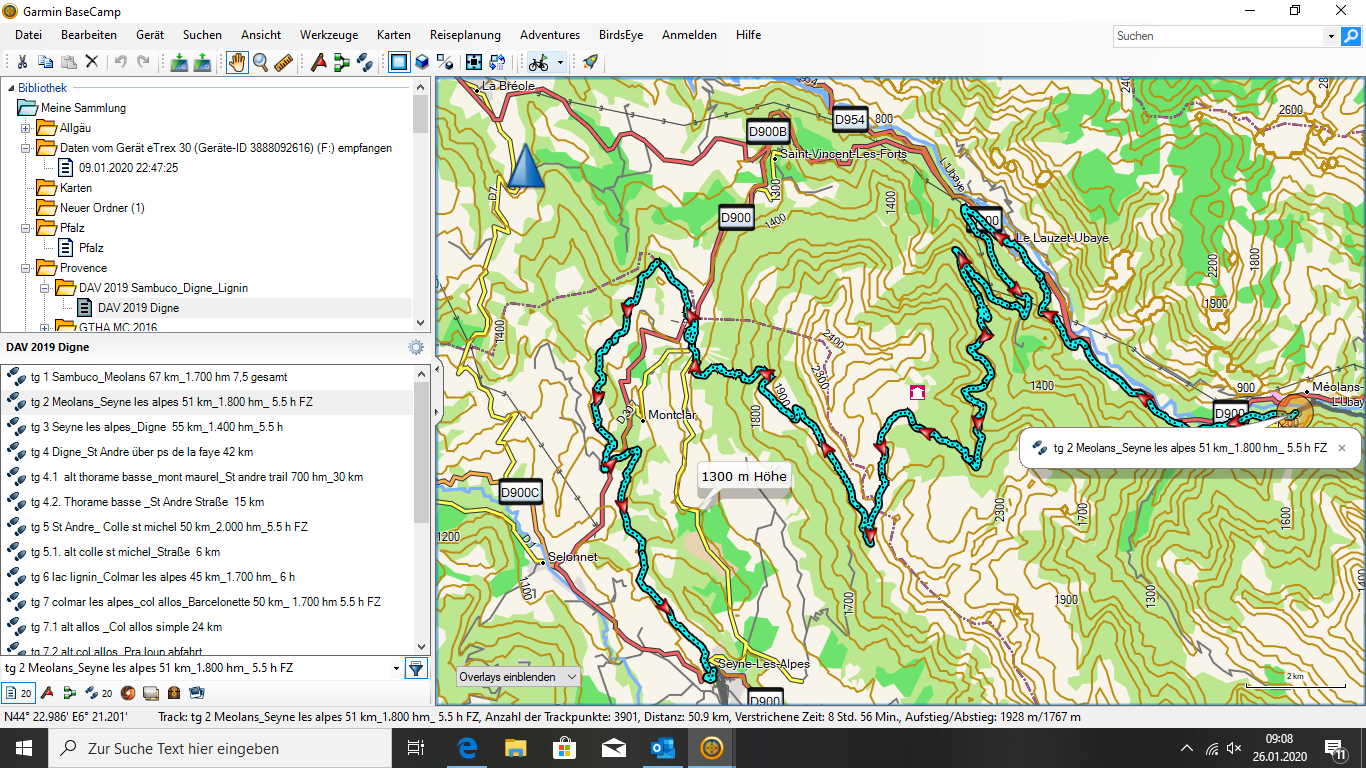Click the house marker on the map
Screen dimensions: 1366x768
[x=916, y=393]
